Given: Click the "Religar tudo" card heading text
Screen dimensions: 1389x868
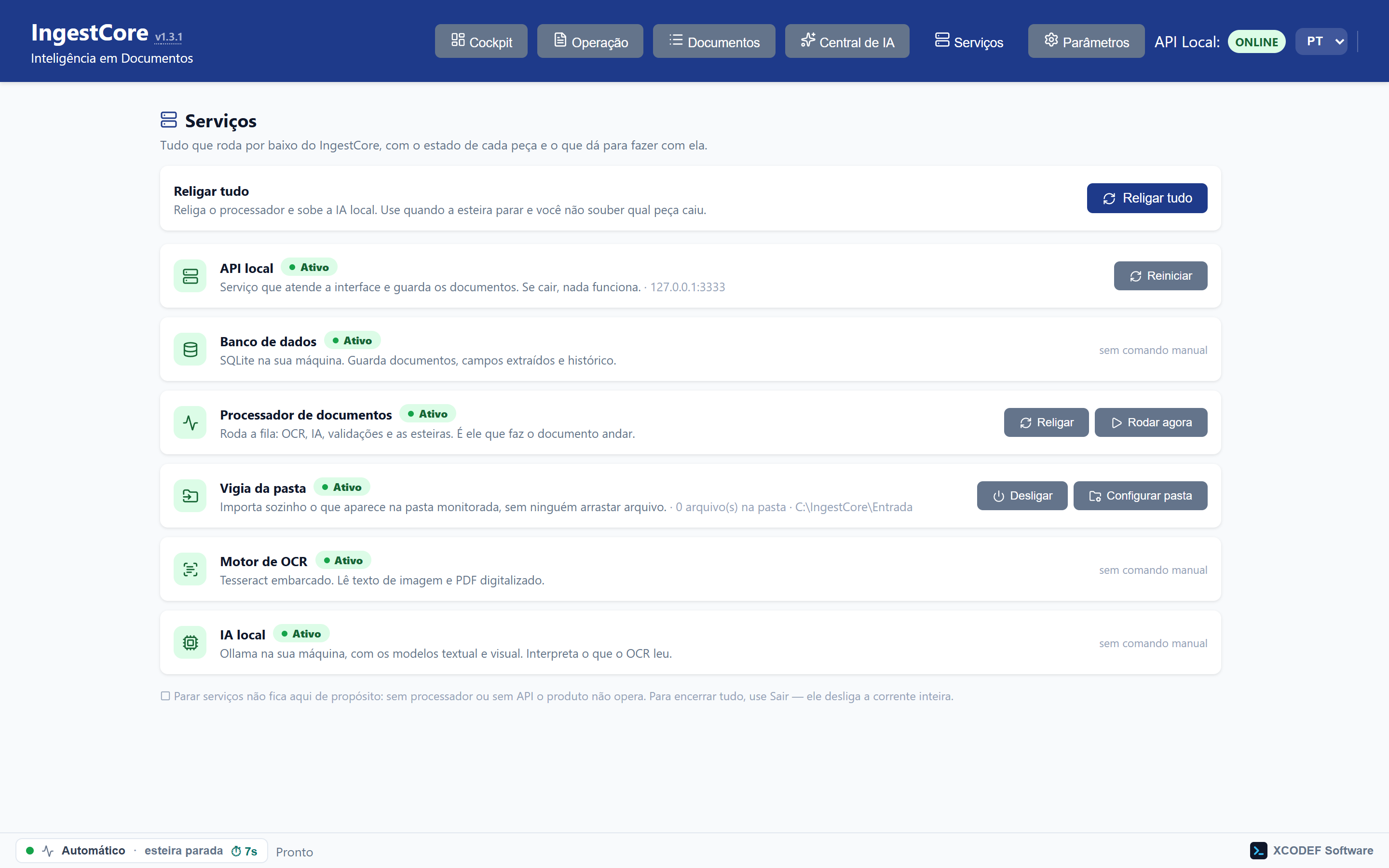Looking at the screenshot, I should [211, 191].
